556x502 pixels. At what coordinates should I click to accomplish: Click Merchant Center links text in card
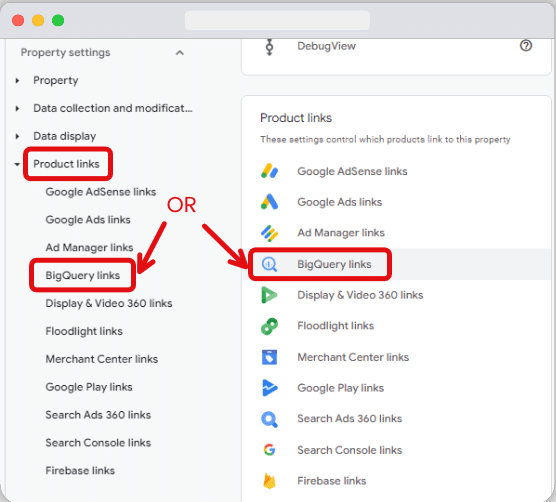(353, 357)
